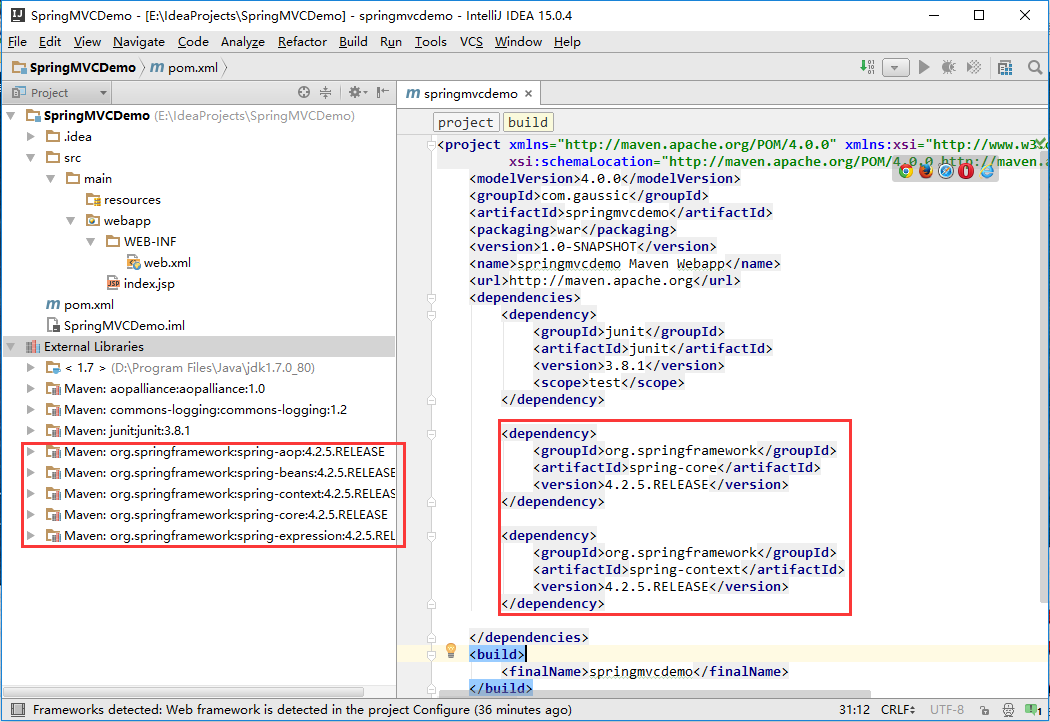Expand the spring-core library node
Screen dimensions: 1050x722
pos(31,514)
